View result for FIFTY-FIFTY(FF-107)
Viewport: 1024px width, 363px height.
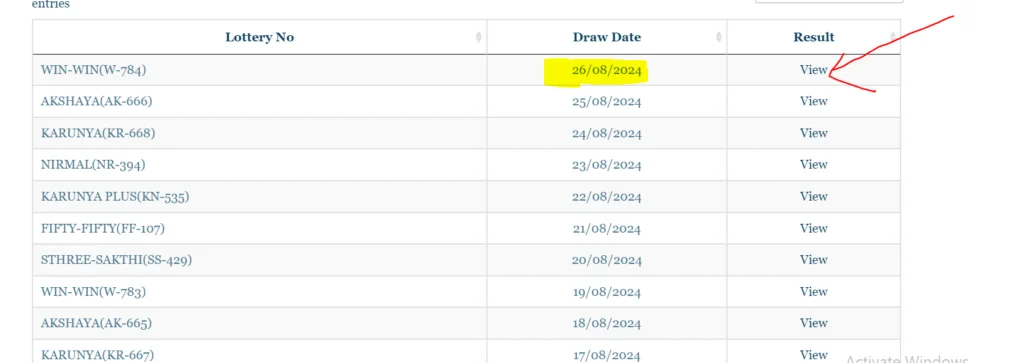coord(814,229)
